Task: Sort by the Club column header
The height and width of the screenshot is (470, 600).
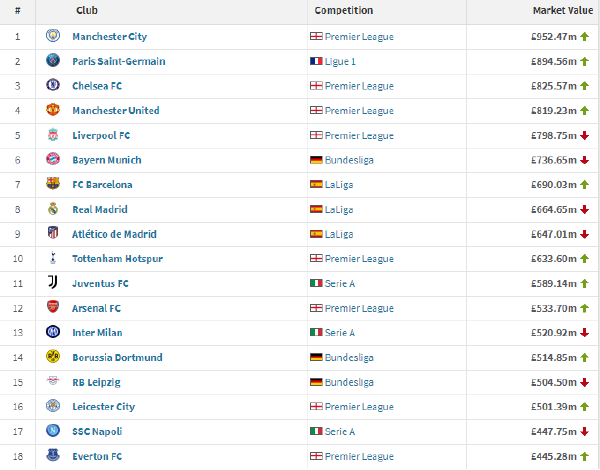Action: click(87, 10)
